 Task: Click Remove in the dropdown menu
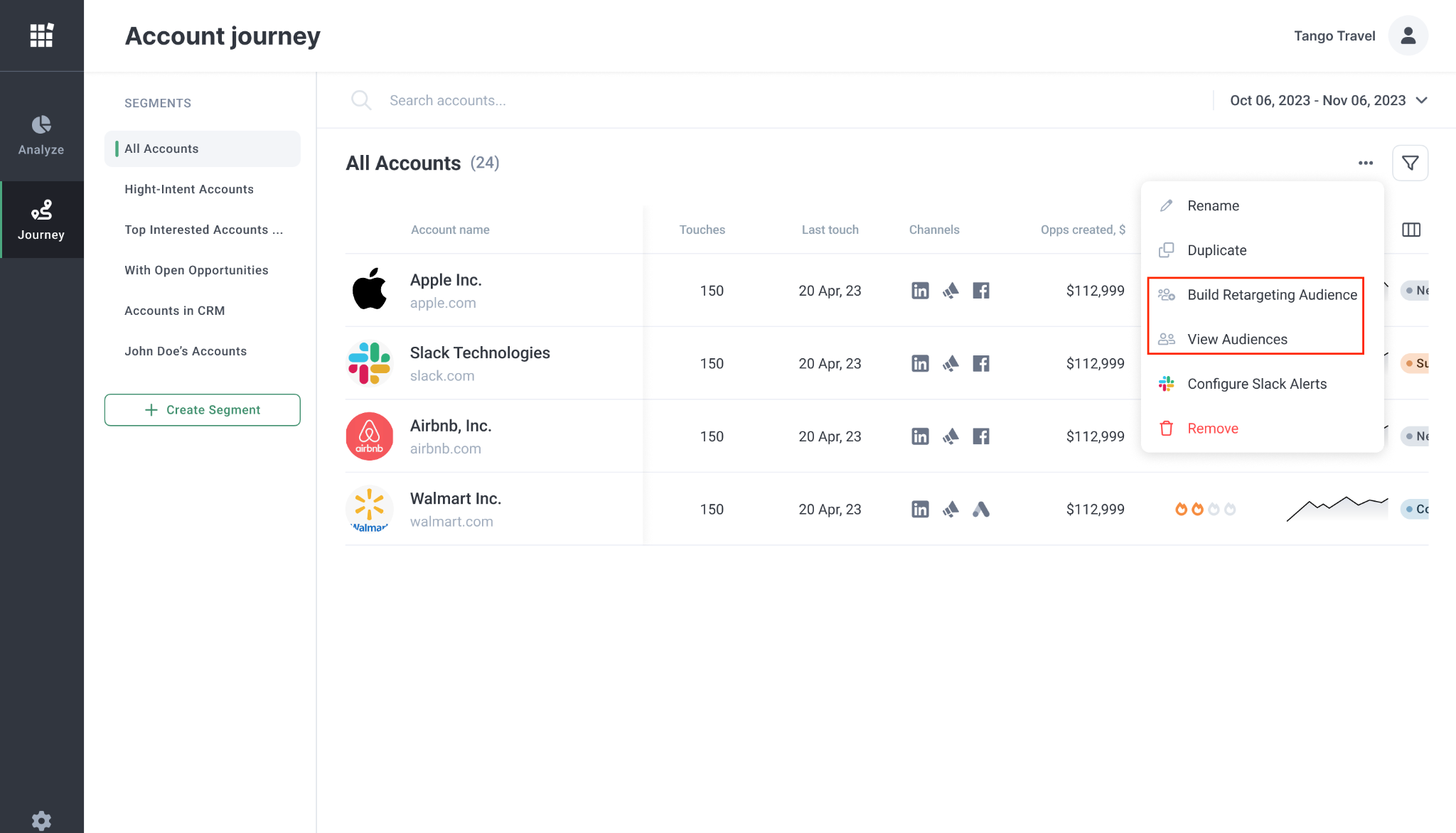[x=1212, y=429]
